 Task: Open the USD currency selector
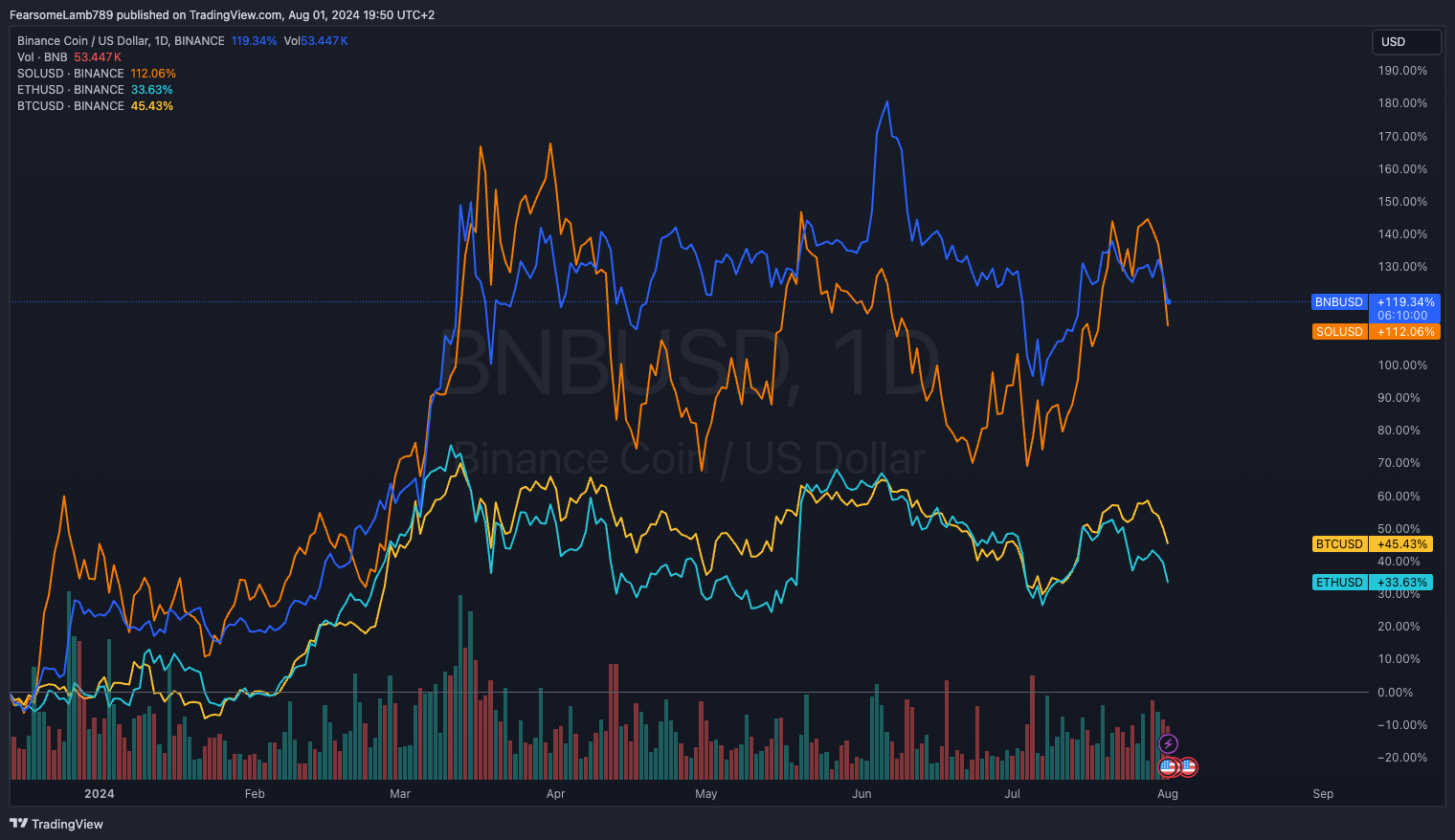1406,42
